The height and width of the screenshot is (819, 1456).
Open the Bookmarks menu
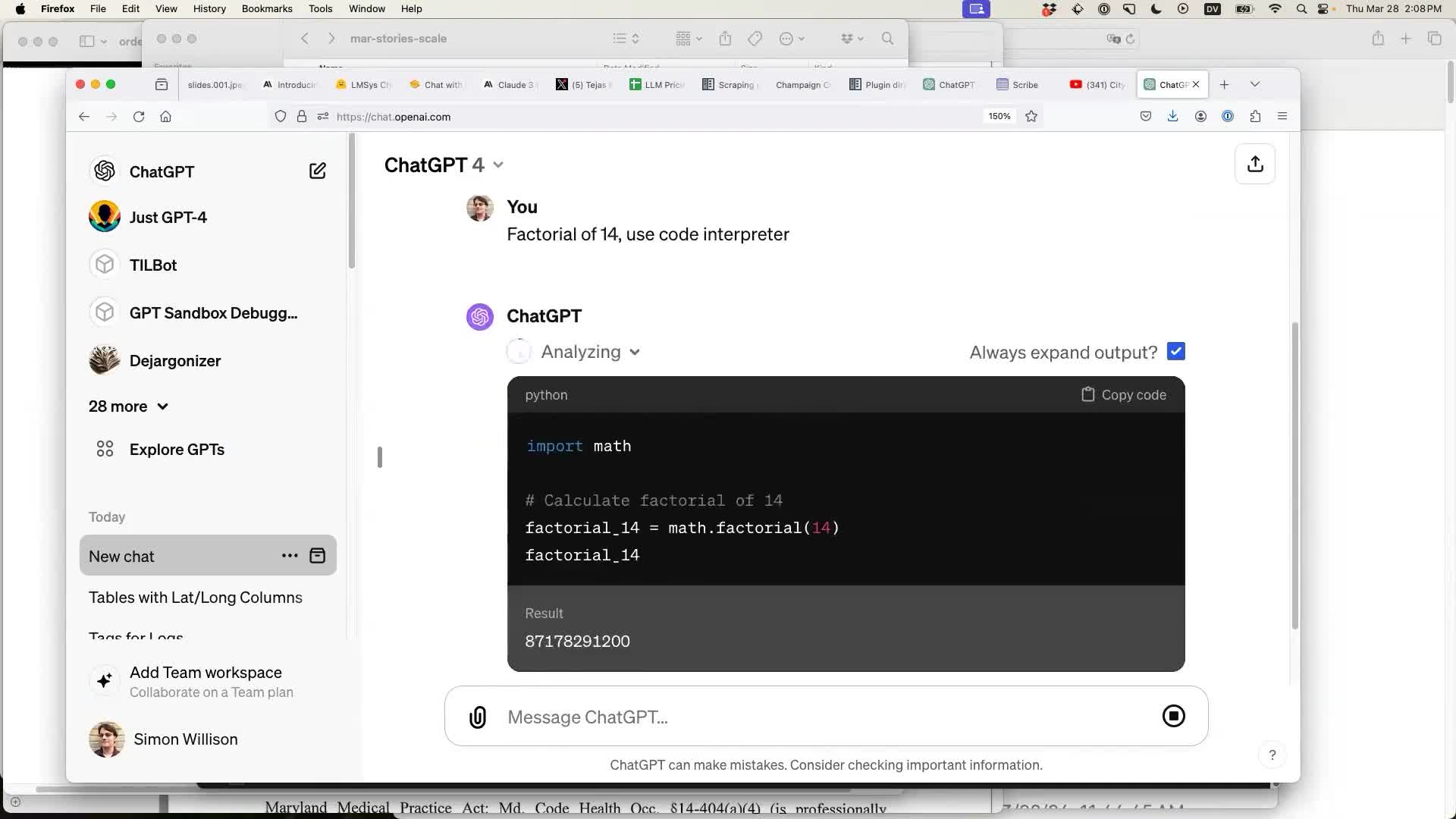pyautogui.click(x=267, y=8)
